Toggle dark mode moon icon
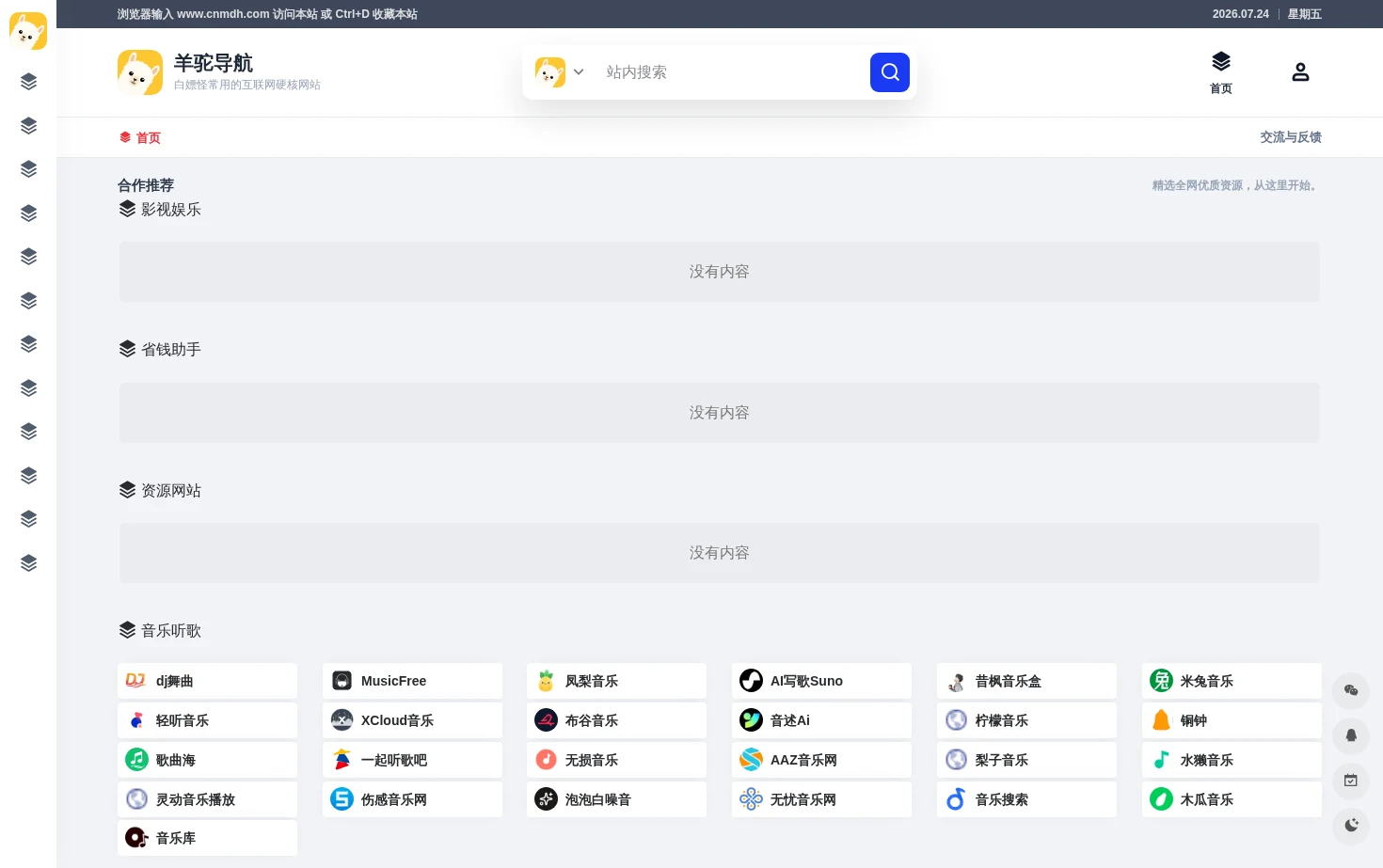The height and width of the screenshot is (868, 1383). pyautogui.click(x=1351, y=825)
